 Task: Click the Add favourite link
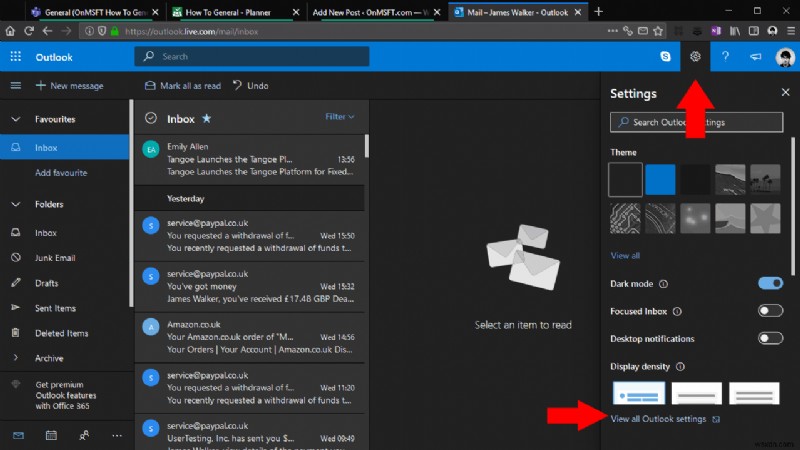61,172
